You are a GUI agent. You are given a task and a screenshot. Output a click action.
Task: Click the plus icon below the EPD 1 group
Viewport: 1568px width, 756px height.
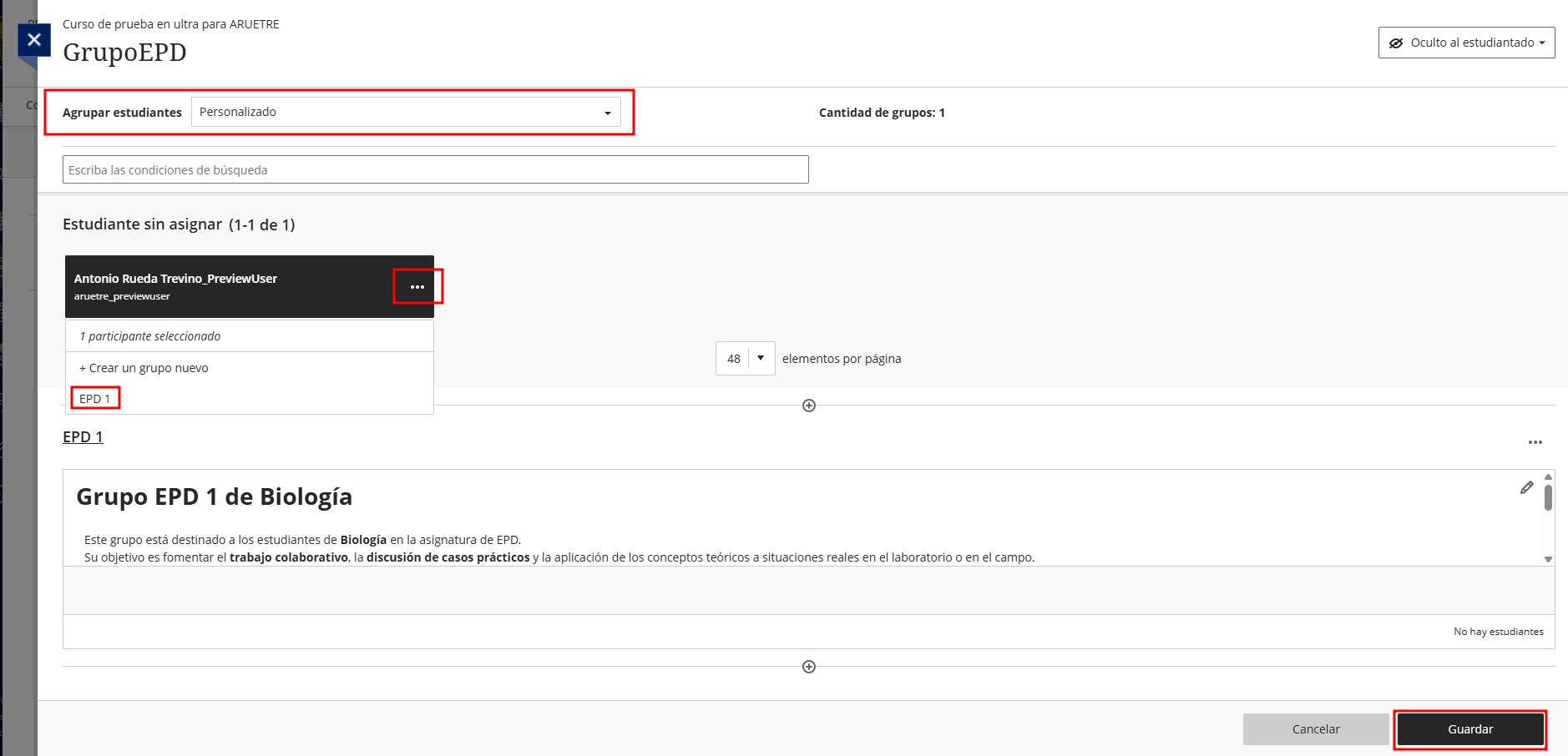(x=808, y=667)
